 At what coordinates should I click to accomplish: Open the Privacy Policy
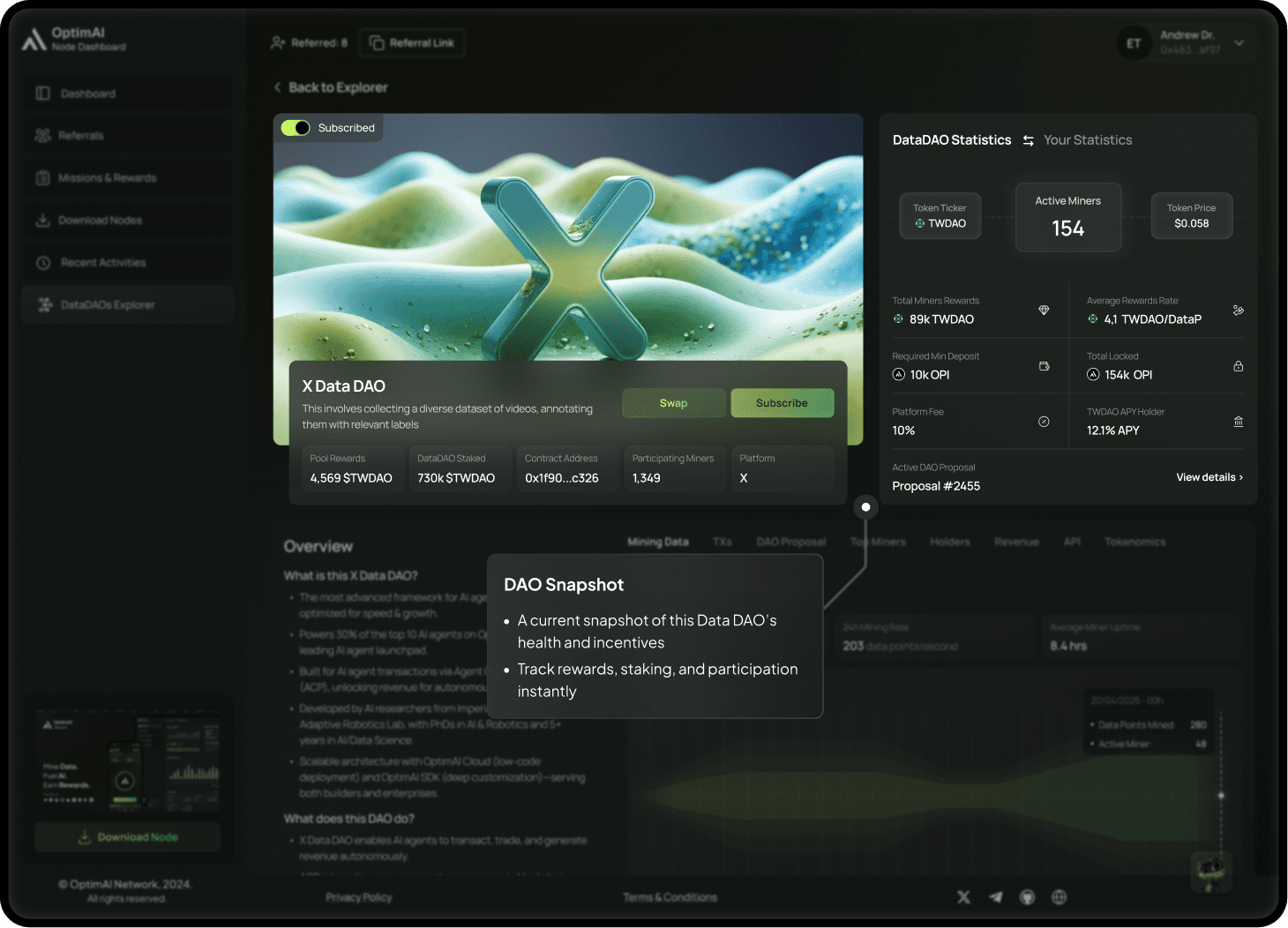pyautogui.click(x=359, y=896)
